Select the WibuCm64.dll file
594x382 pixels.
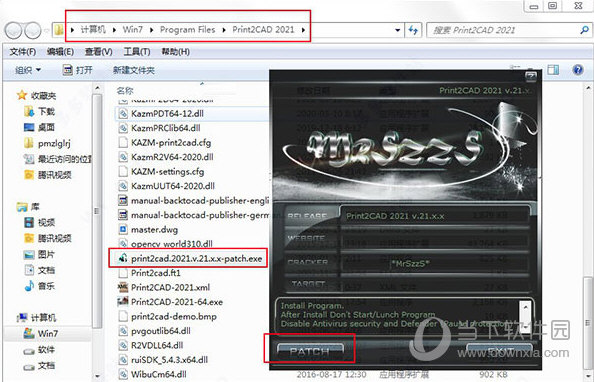[x=159, y=374]
